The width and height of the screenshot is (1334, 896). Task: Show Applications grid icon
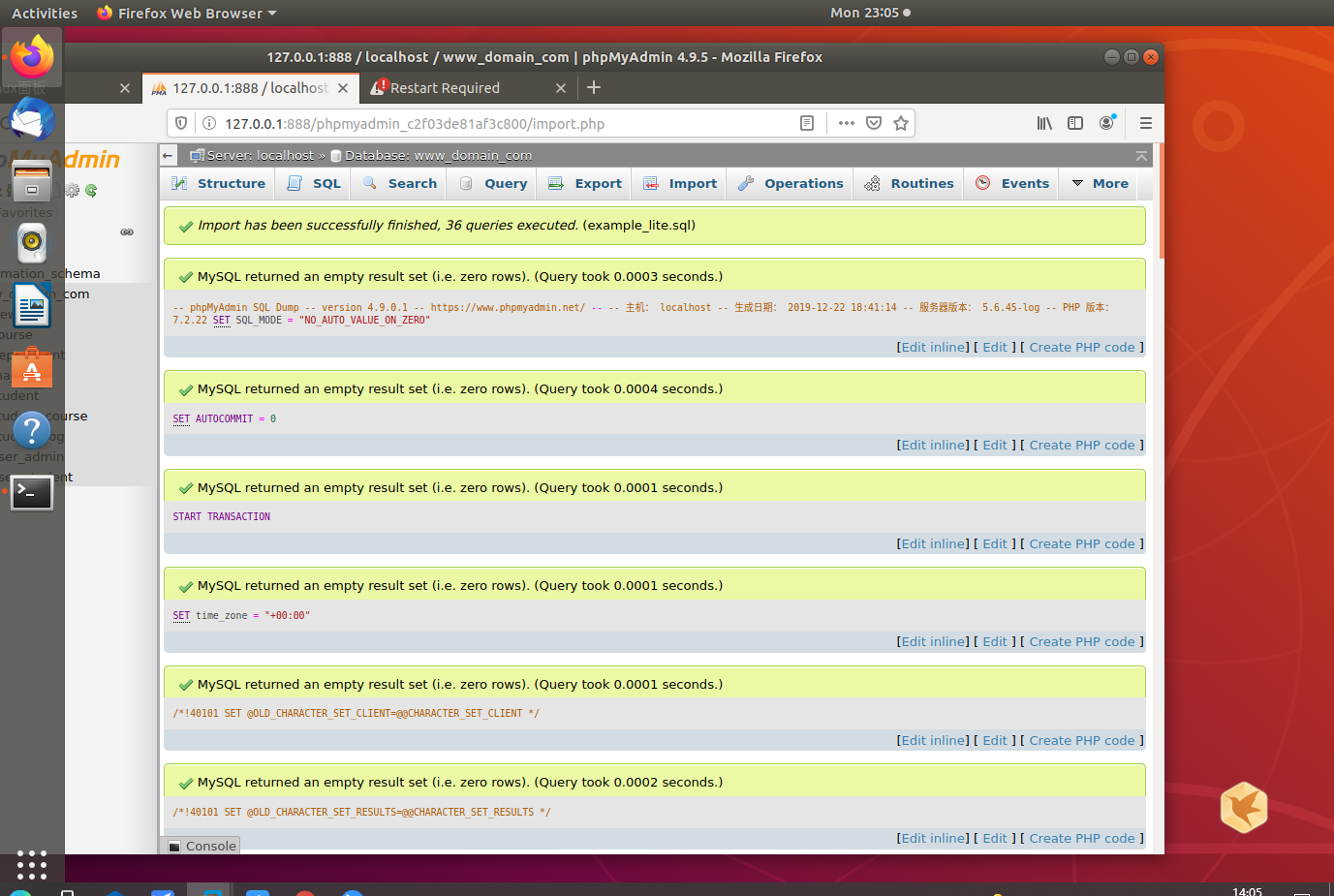pyautogui.click(x=32, y=864)
